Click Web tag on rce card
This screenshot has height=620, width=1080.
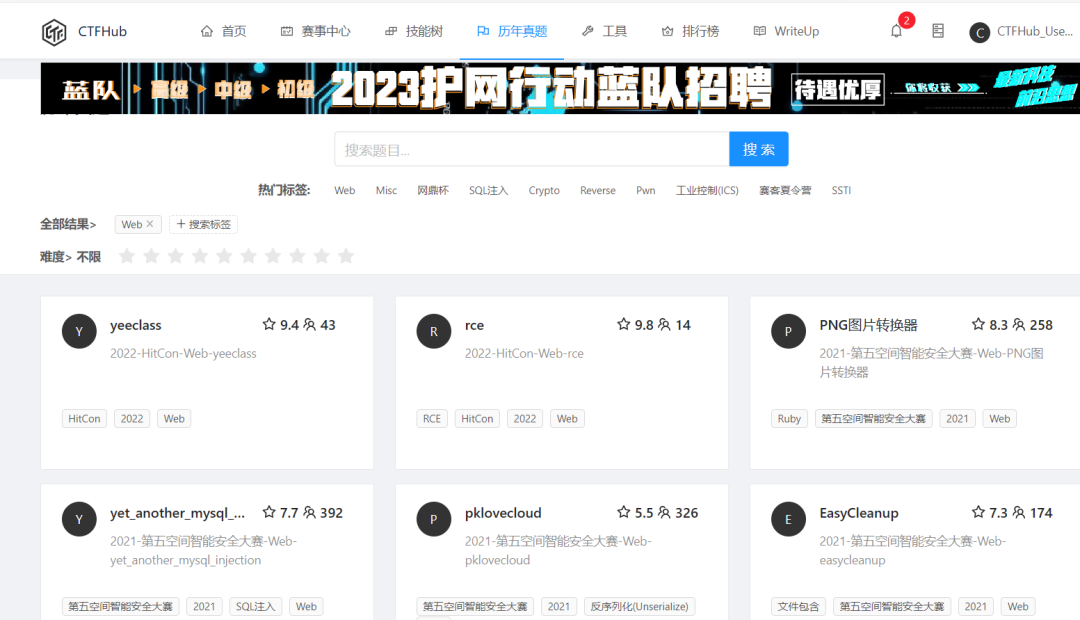click(568, 419)
